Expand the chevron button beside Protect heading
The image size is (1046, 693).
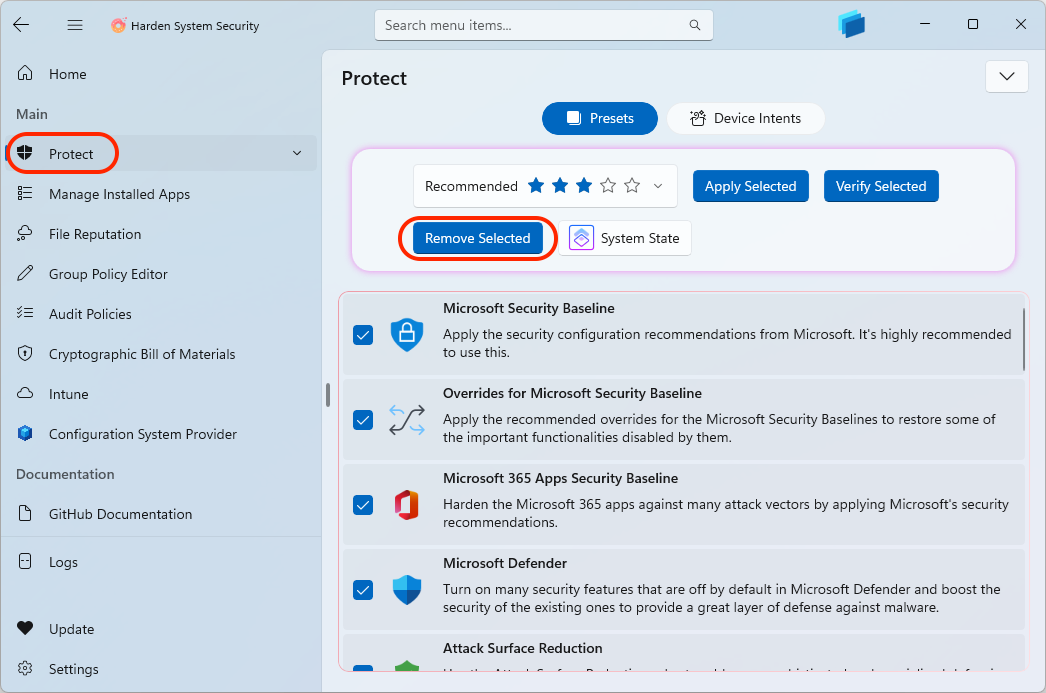pyautogui.click(x=1007, y=76)
